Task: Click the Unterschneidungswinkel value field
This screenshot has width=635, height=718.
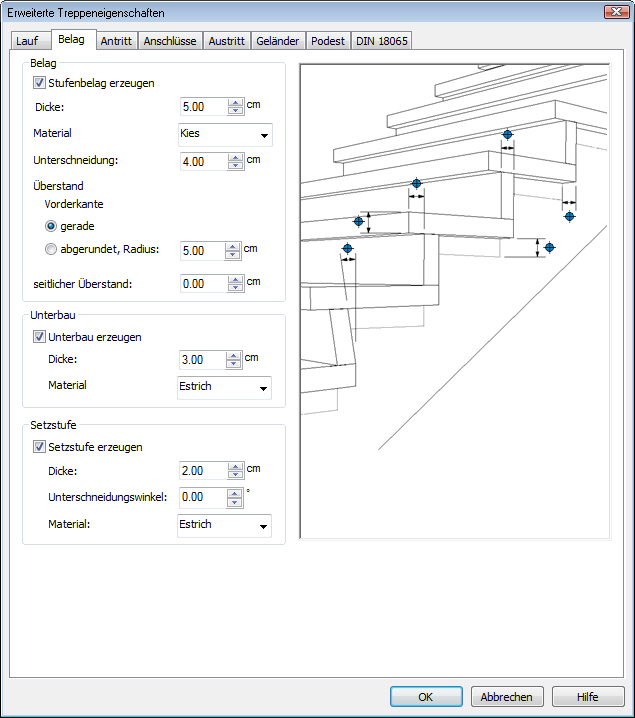Action: pyautogui.click(x=203, y=497)
